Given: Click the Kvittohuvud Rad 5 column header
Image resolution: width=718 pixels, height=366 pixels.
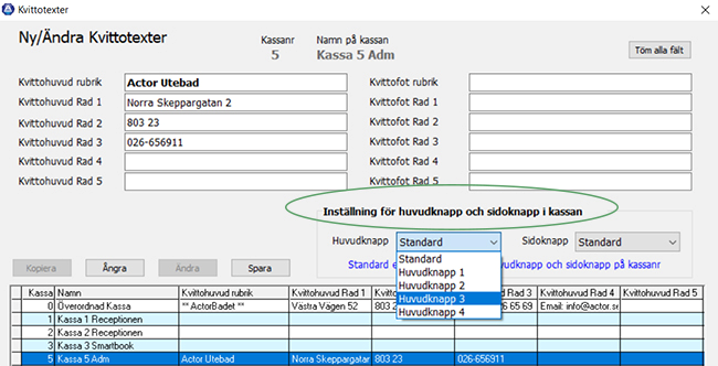Looking at the screenshot, I should tap(662, 293).
